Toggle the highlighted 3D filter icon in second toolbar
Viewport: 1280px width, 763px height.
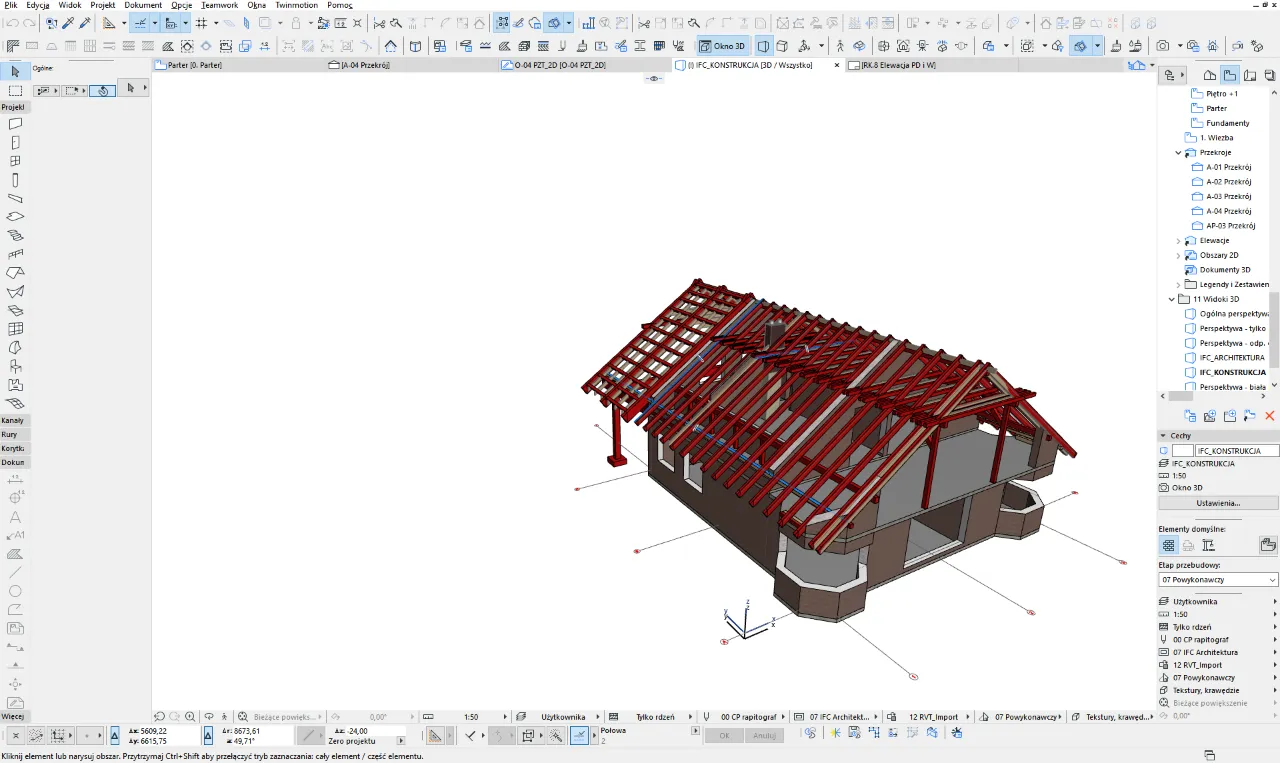(x=1079, y=46)
